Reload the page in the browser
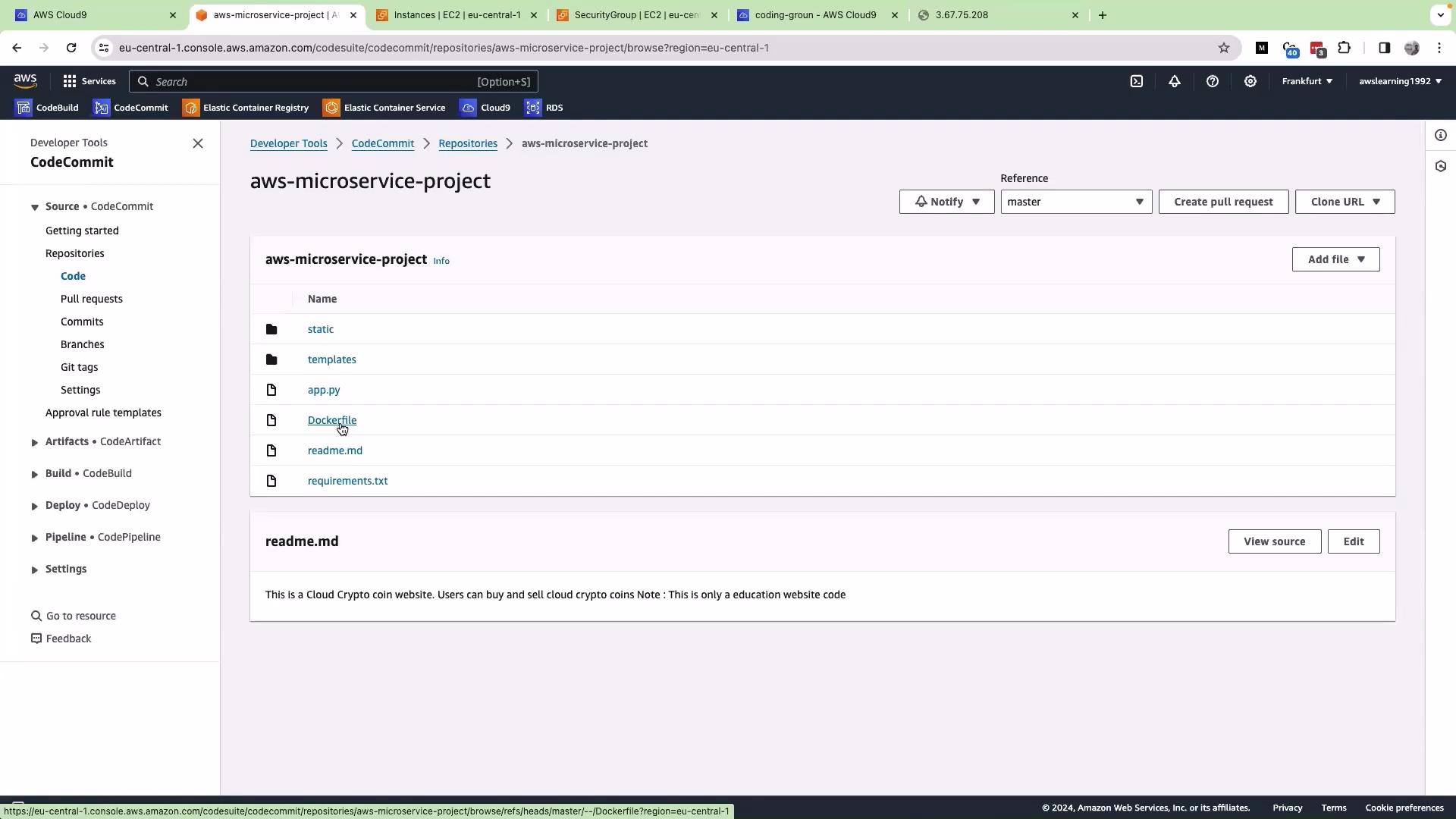 pos(71,48)
